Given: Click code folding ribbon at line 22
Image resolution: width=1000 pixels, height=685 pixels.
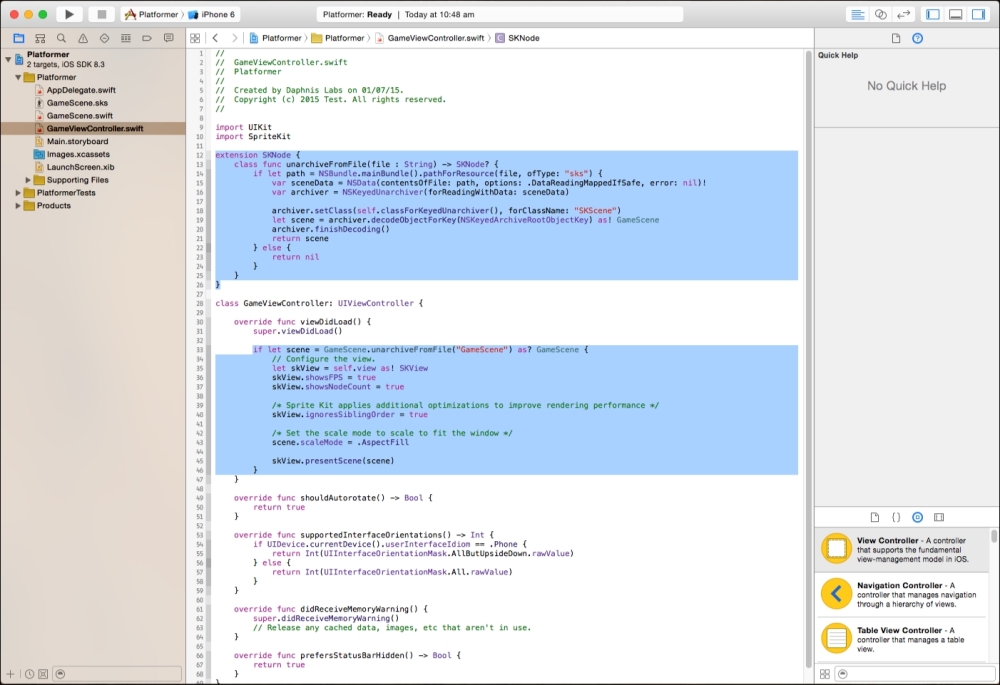Looking at the screenshot, I should (209, 248).
